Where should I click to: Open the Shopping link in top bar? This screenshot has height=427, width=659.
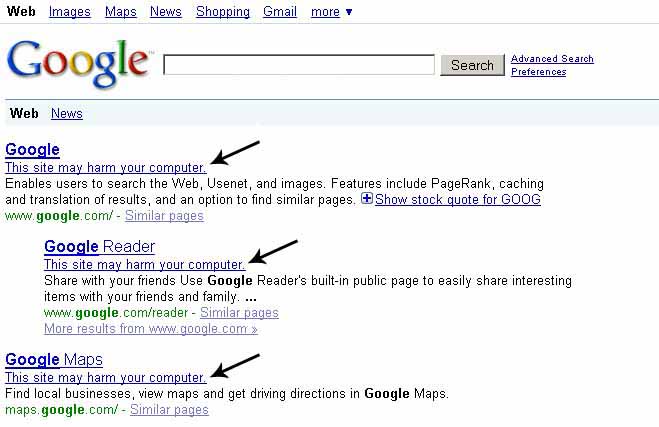[x=222, y=12]
